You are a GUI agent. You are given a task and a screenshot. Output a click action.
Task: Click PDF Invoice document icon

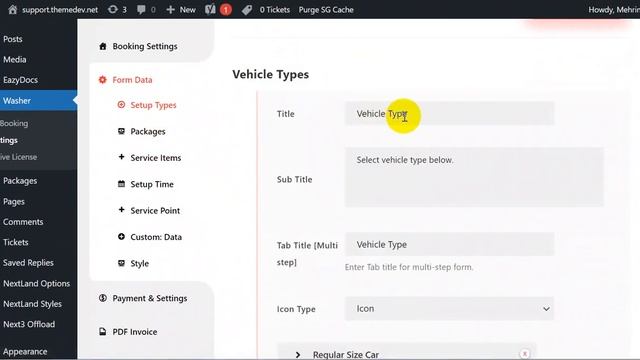pos(103,331)
